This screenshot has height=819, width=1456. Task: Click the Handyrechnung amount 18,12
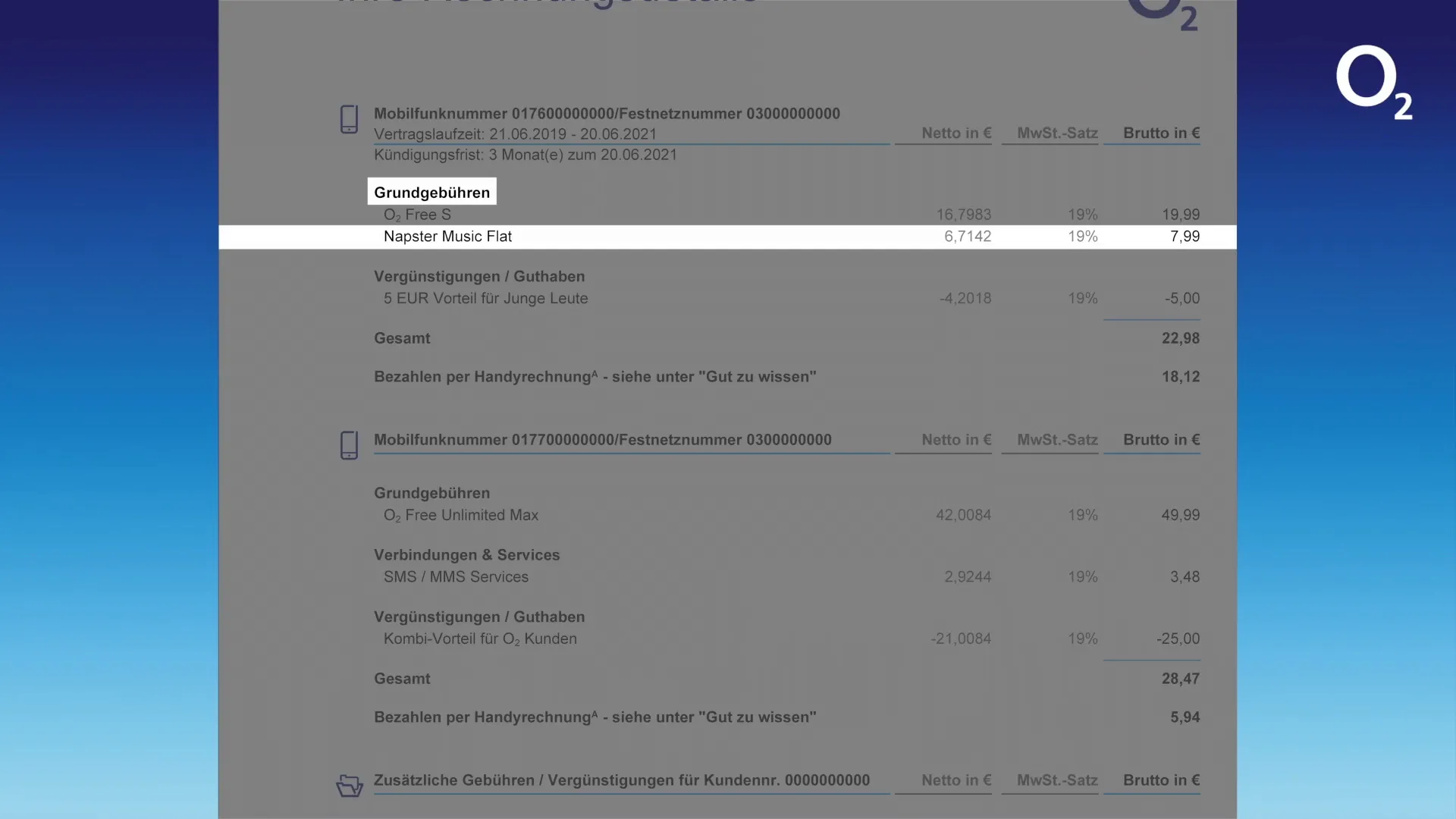[x=1181, y=377]
